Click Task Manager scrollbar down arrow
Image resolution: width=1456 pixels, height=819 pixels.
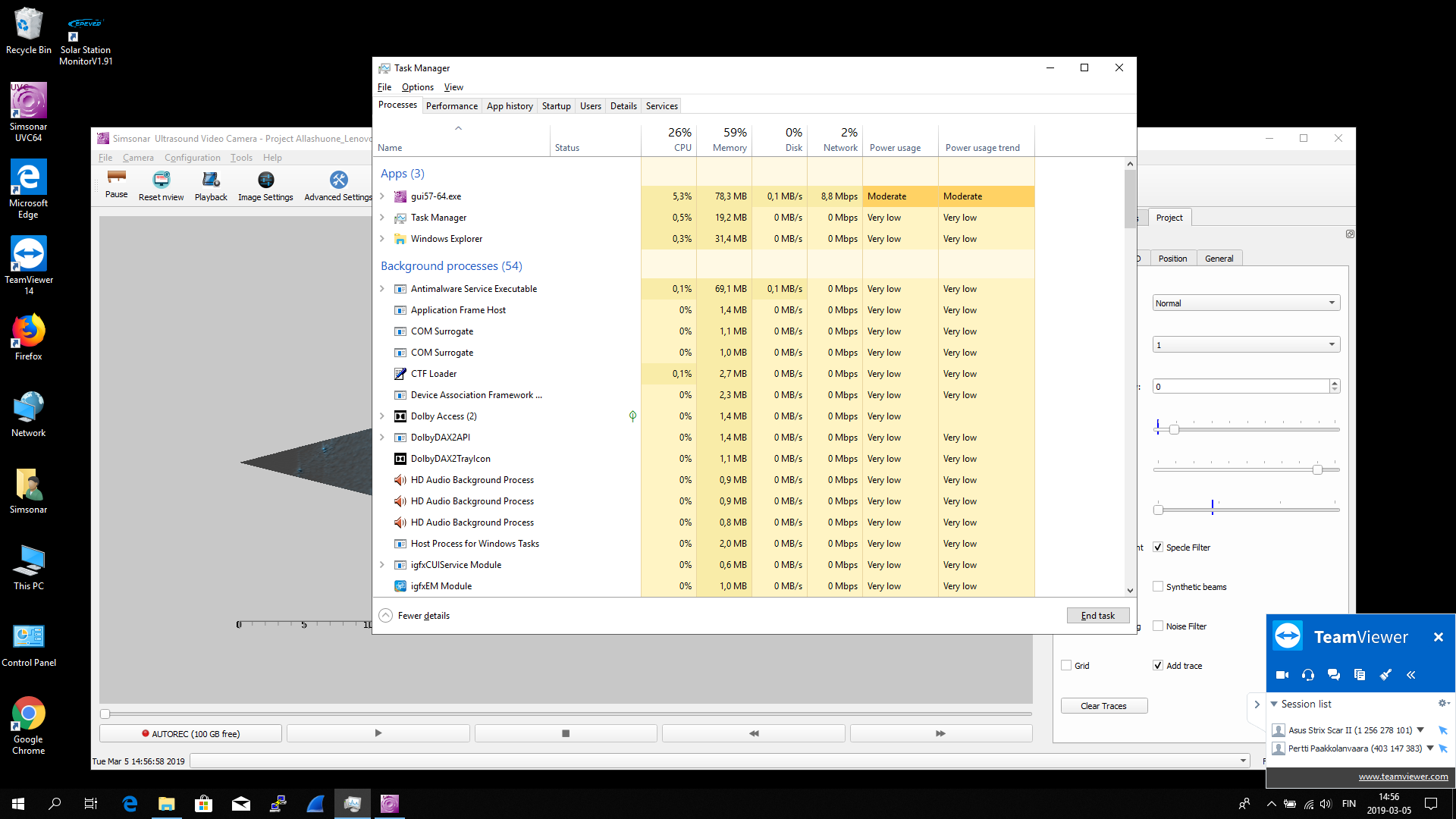tap(1130, 591)
